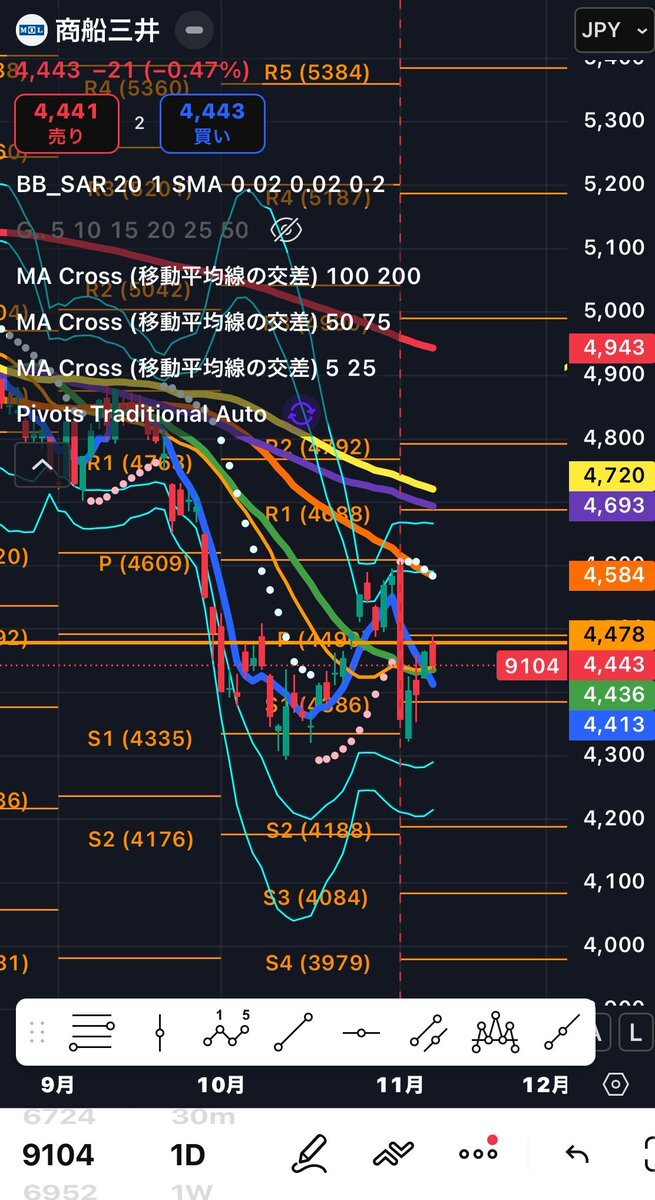Select the head and shoulders pattern tool
Viewport: 655px width, 1200px height.
494,1032
